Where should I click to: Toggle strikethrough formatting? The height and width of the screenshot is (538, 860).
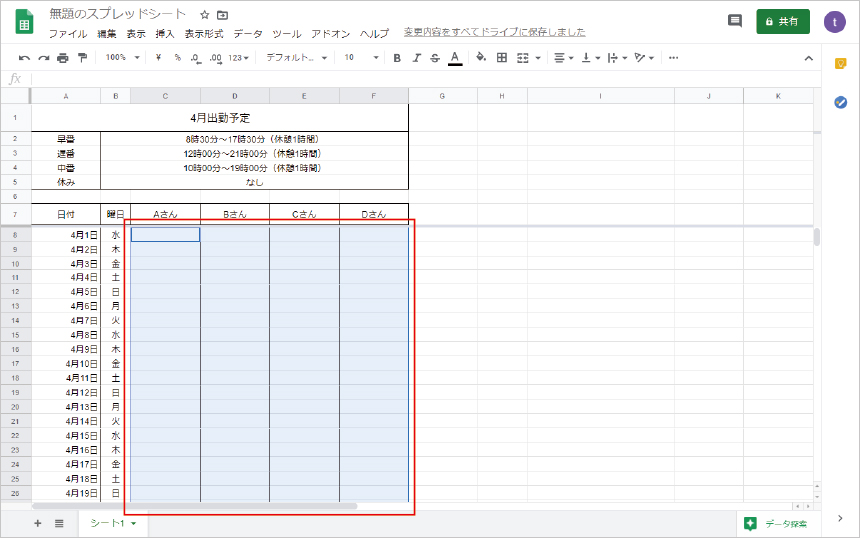(435, 58)
